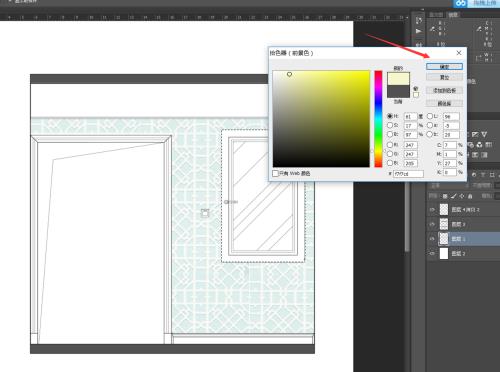Click the web-safe color small swatch
The width and height of the screenshot is (500, 372).
(416, 95)
